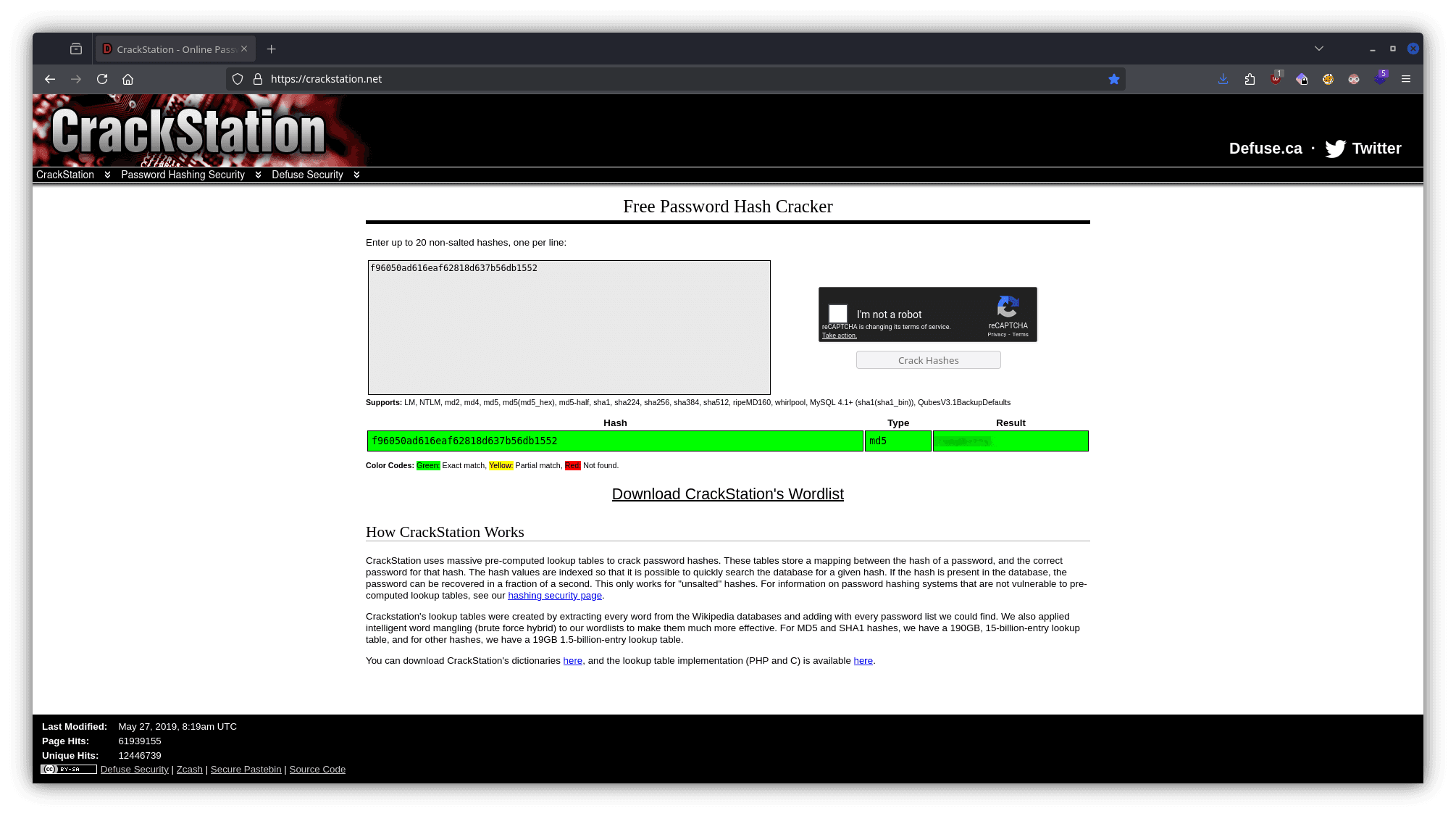Open the browser Extensions puzzle icon
This screenshot has height=816, width=1456.
coord(1249,79)
